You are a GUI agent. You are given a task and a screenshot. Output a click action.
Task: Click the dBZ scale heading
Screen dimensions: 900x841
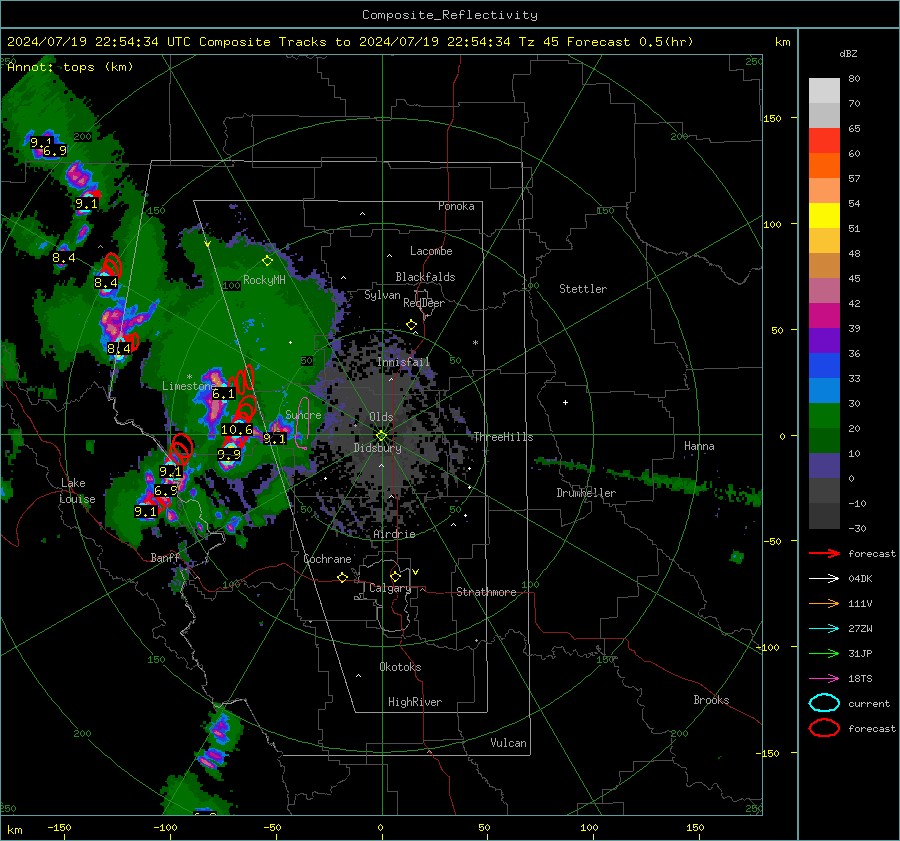848,53
